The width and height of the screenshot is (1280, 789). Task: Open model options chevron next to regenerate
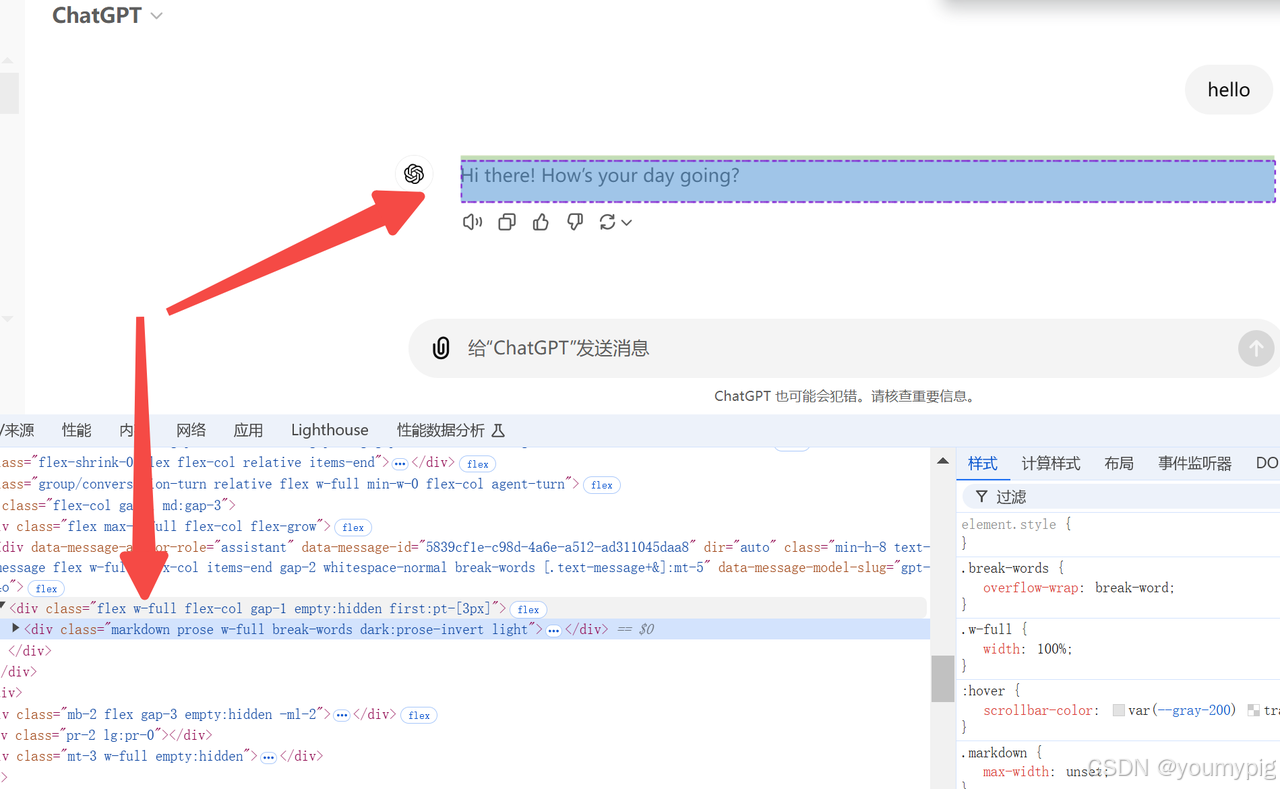coord(627,223)
